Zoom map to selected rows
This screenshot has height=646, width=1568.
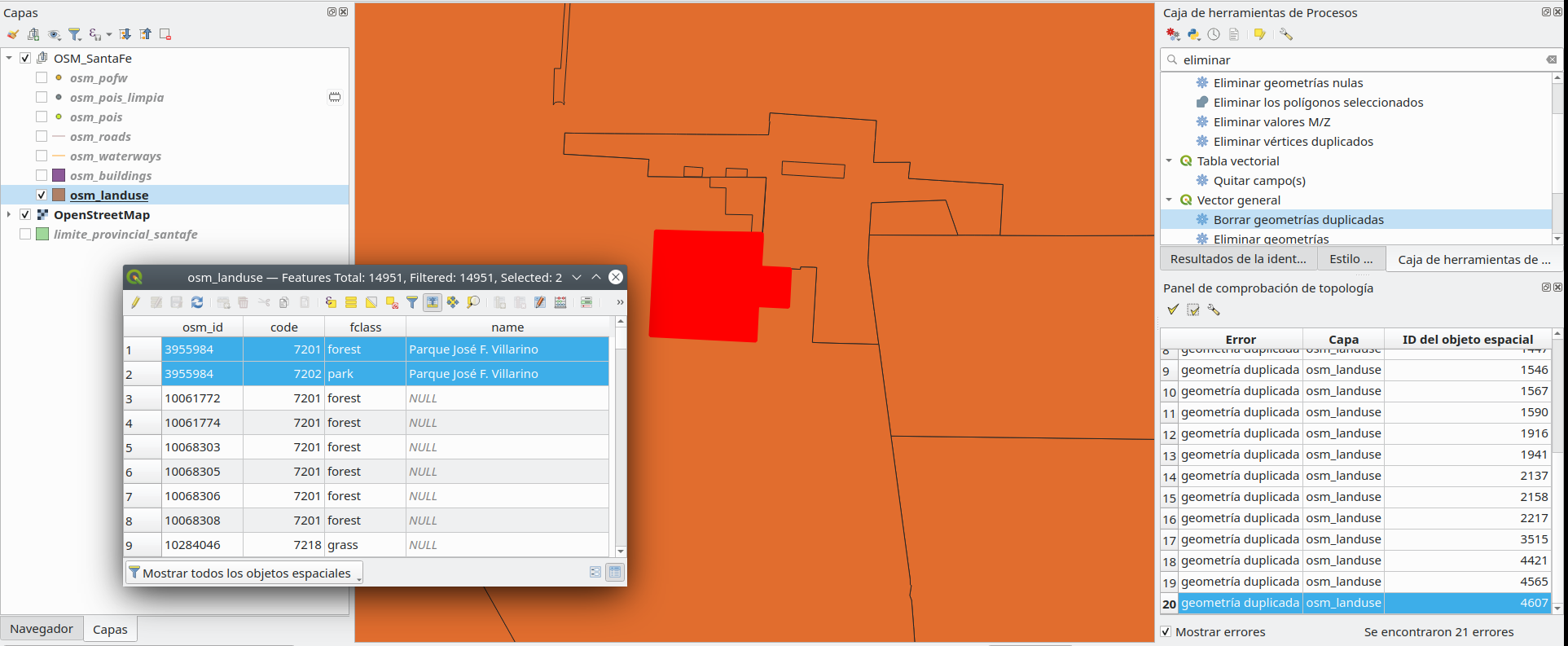(x=473, y=302)
